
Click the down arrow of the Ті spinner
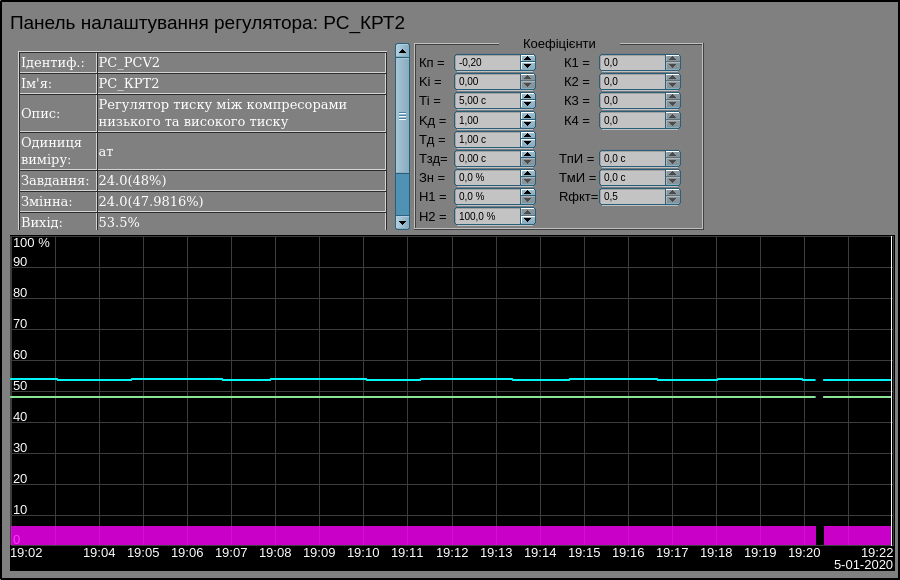click(527, 104)
